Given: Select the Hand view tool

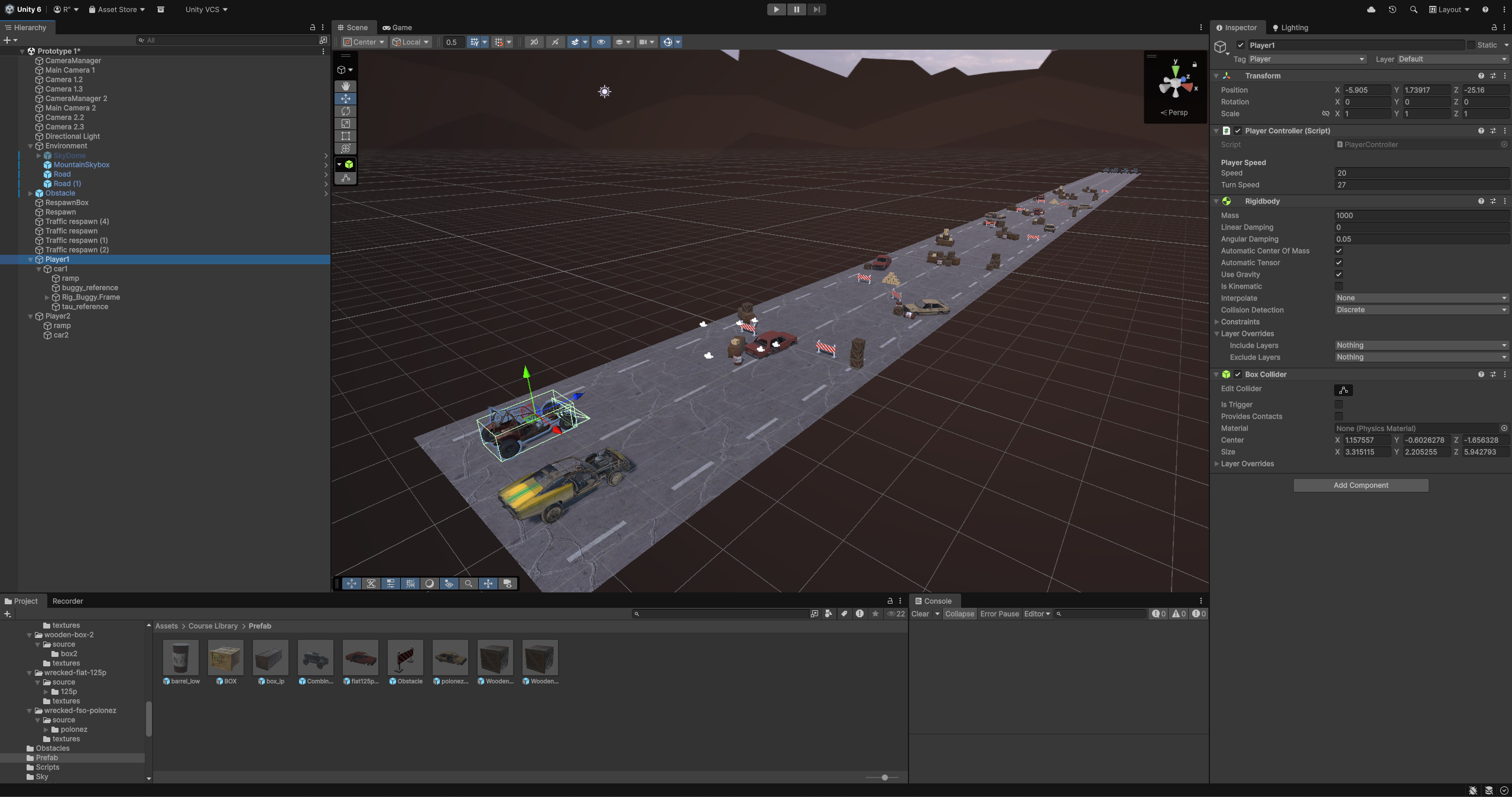Looking at the screenshot, I should pyautogui.click(x=346, y=86).
